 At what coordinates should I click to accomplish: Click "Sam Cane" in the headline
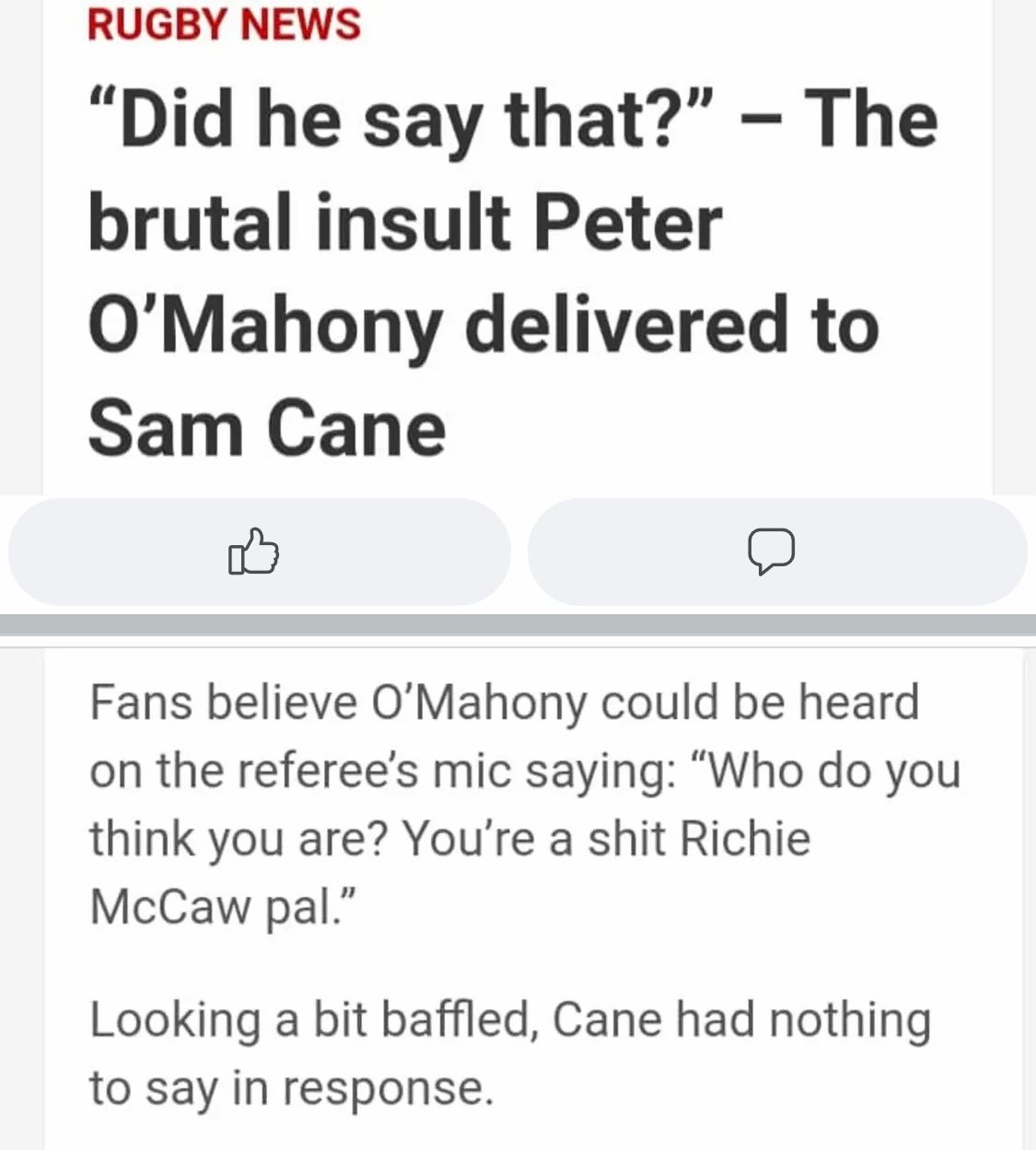[x=267, y=429]
